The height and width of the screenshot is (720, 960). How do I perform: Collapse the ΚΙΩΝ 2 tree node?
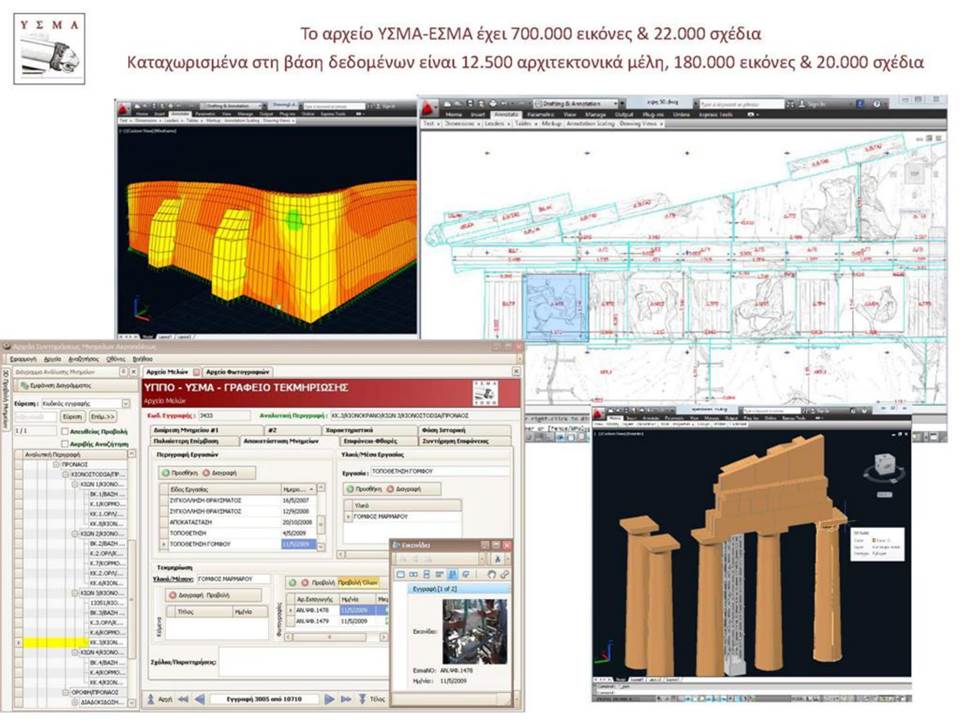coord(75,534)
